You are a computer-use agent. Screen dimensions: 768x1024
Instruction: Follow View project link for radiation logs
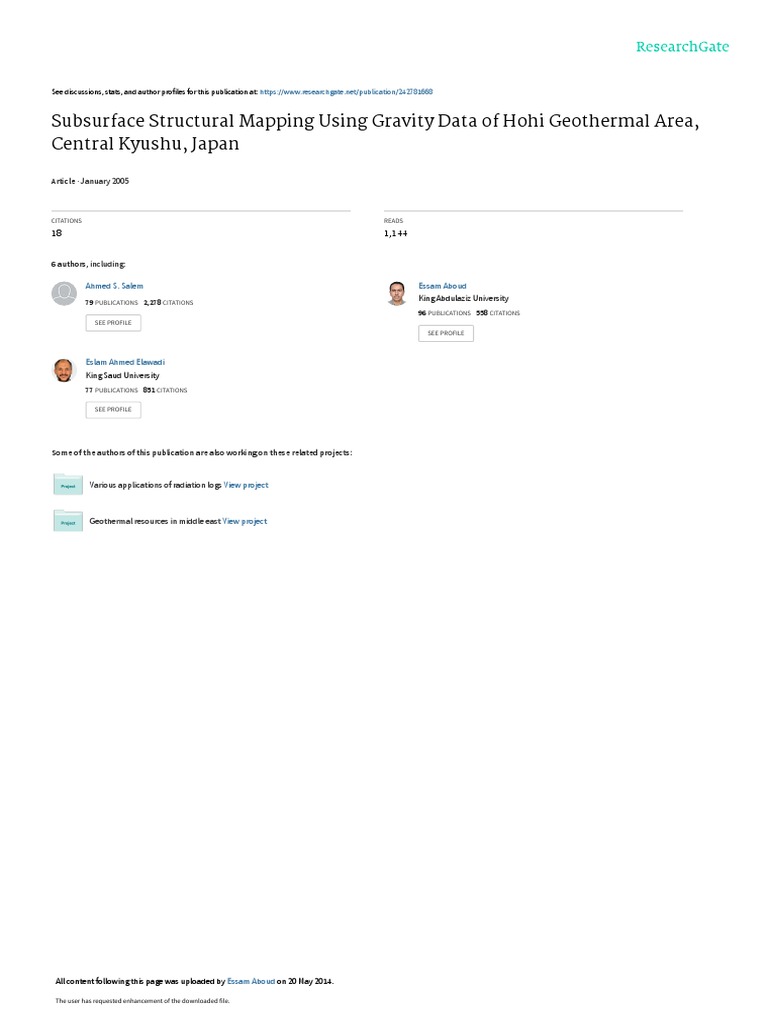246,485
